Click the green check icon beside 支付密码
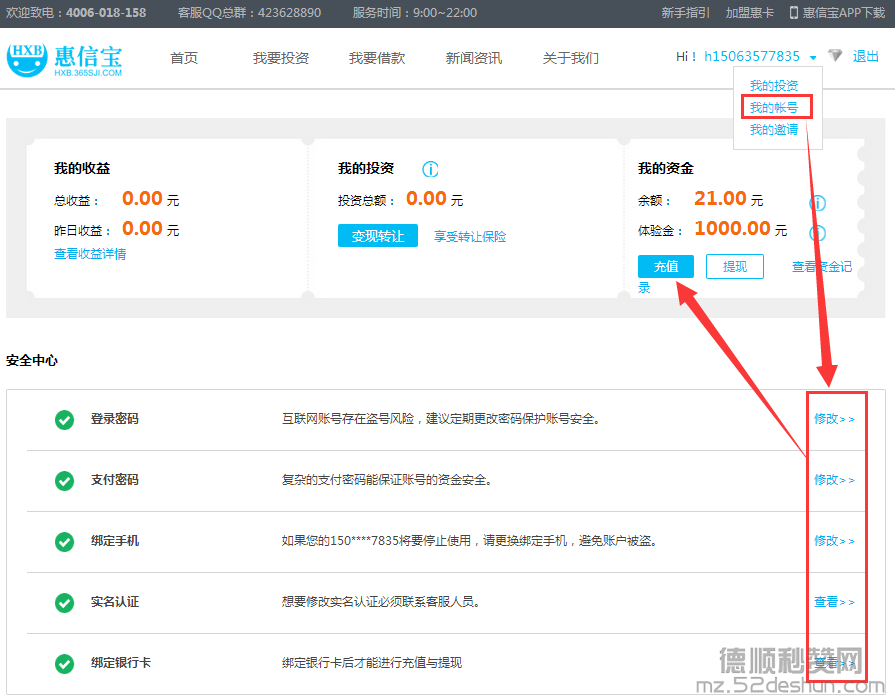The width and height of the screenshot is (895, 700). point(64,480)
